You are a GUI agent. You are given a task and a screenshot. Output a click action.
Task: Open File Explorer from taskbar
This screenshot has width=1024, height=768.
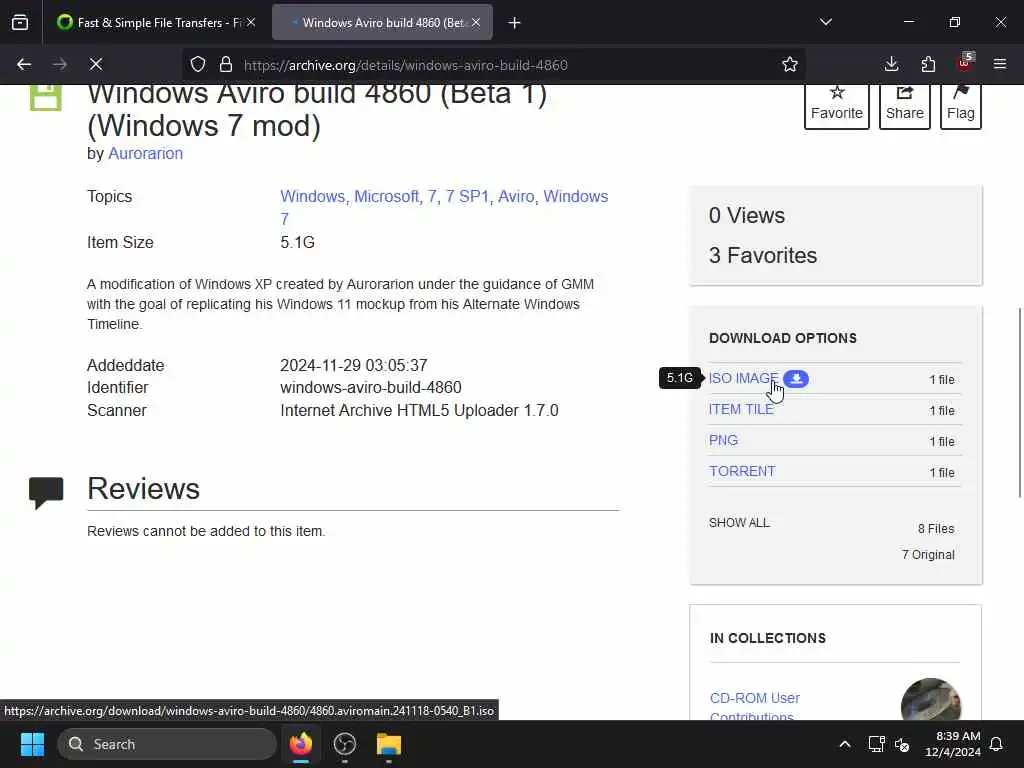point(389,744)
